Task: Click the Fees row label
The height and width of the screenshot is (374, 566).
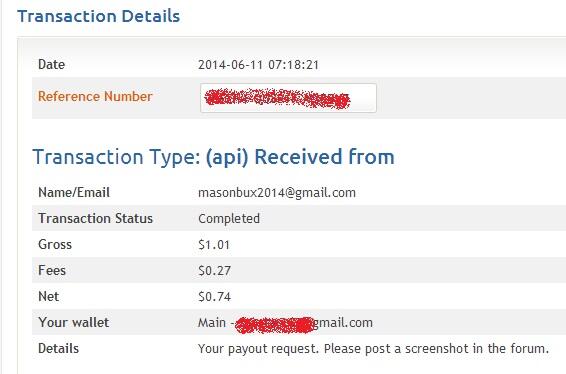Action: pyautogui.click(x=52, y=270)
